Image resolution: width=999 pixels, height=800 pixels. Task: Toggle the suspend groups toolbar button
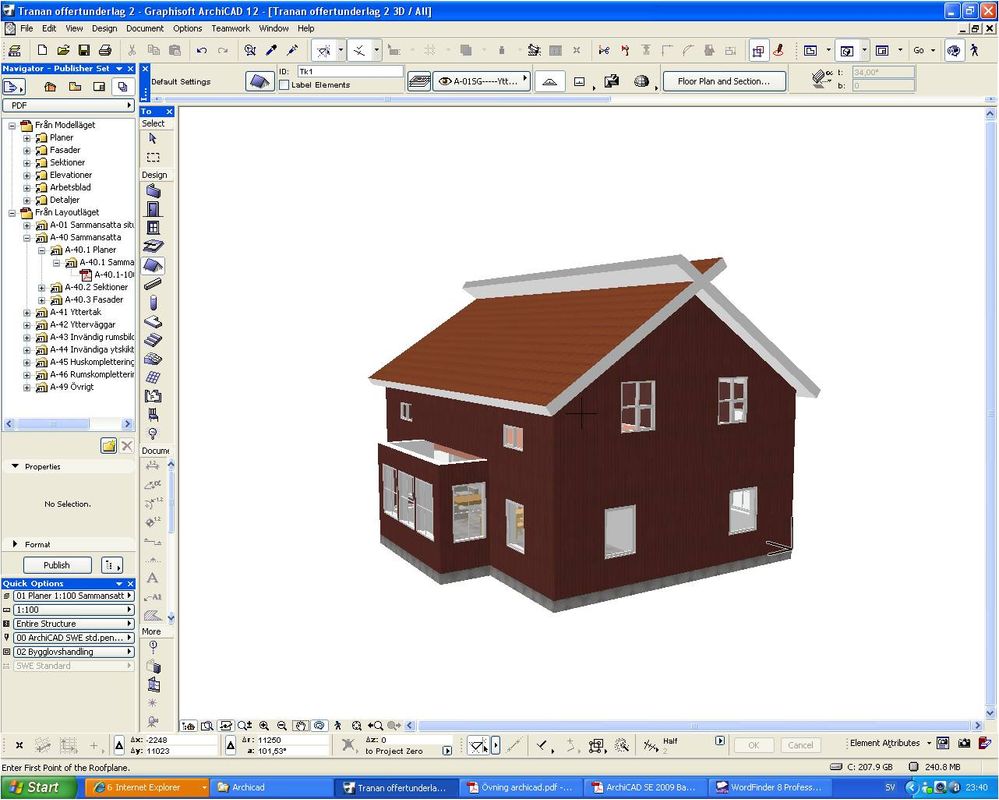point(758,50)
